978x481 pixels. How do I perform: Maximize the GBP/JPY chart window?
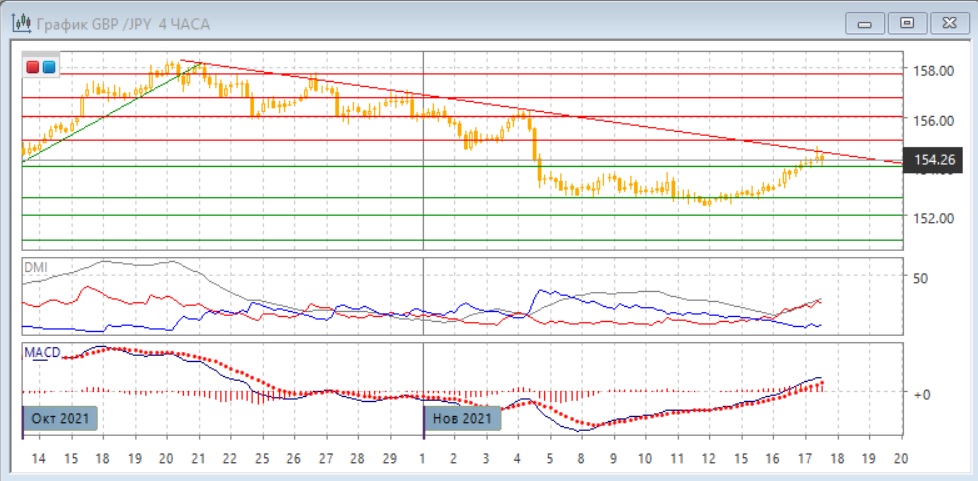click(x=907, y=22)
